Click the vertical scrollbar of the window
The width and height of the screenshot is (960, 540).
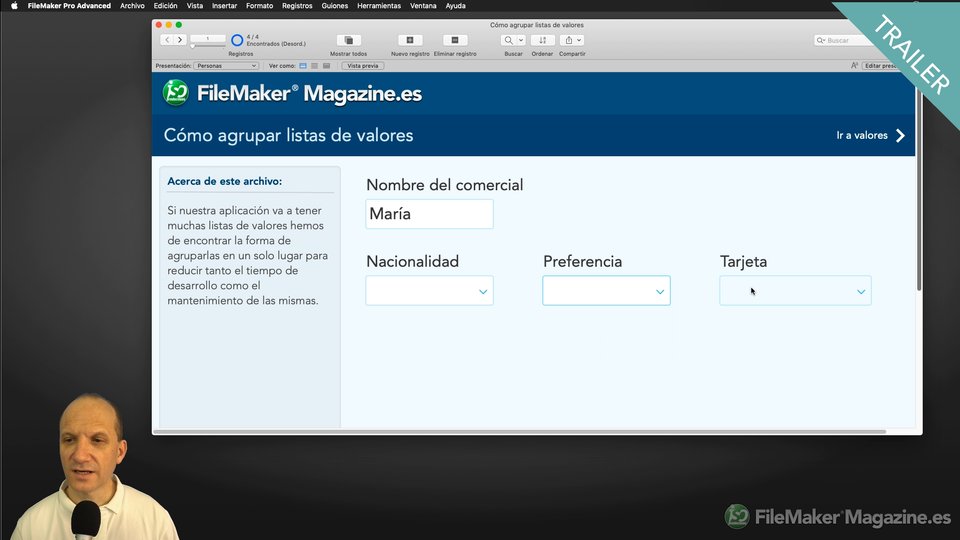point(918,190)
